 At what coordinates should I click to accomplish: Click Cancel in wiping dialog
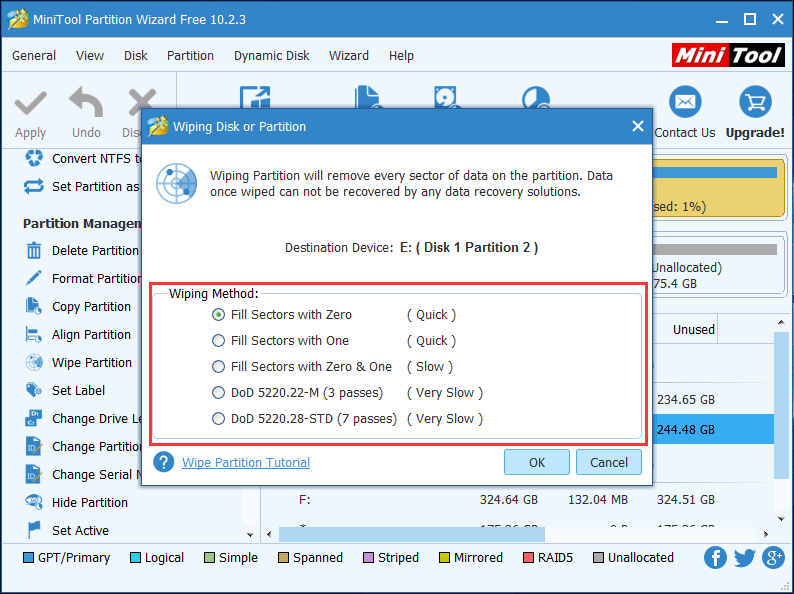[x=609, y=462]
